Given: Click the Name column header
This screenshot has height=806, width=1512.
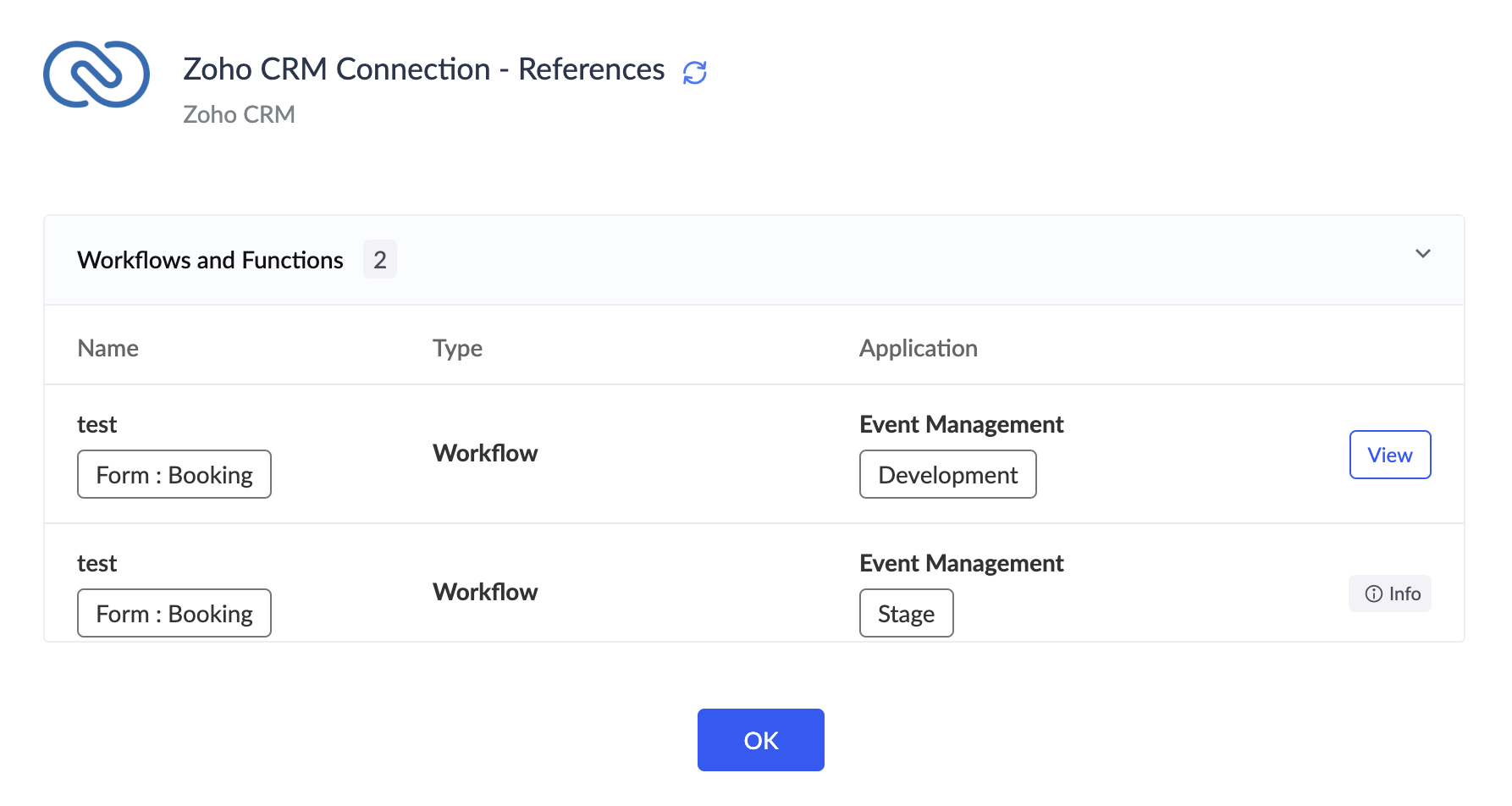Looking at the screenshot, I should tap(108, 348).
